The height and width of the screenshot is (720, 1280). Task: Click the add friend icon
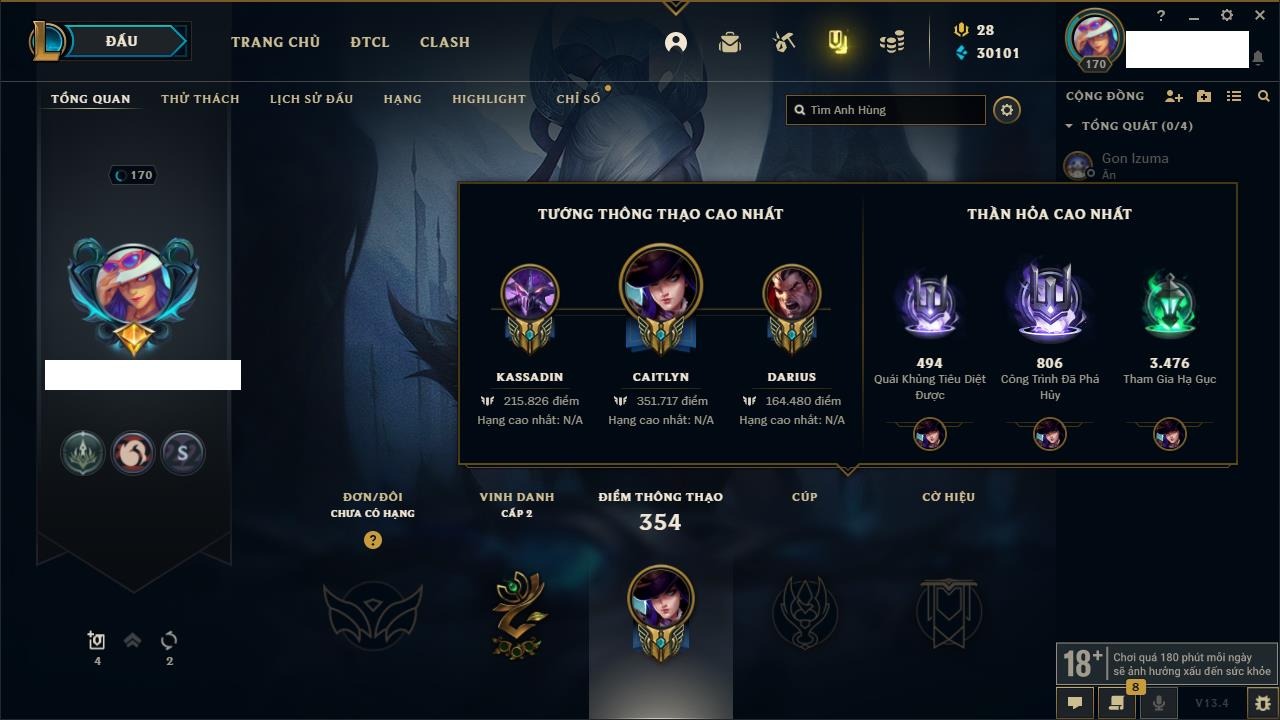(x=1174, y=96)
